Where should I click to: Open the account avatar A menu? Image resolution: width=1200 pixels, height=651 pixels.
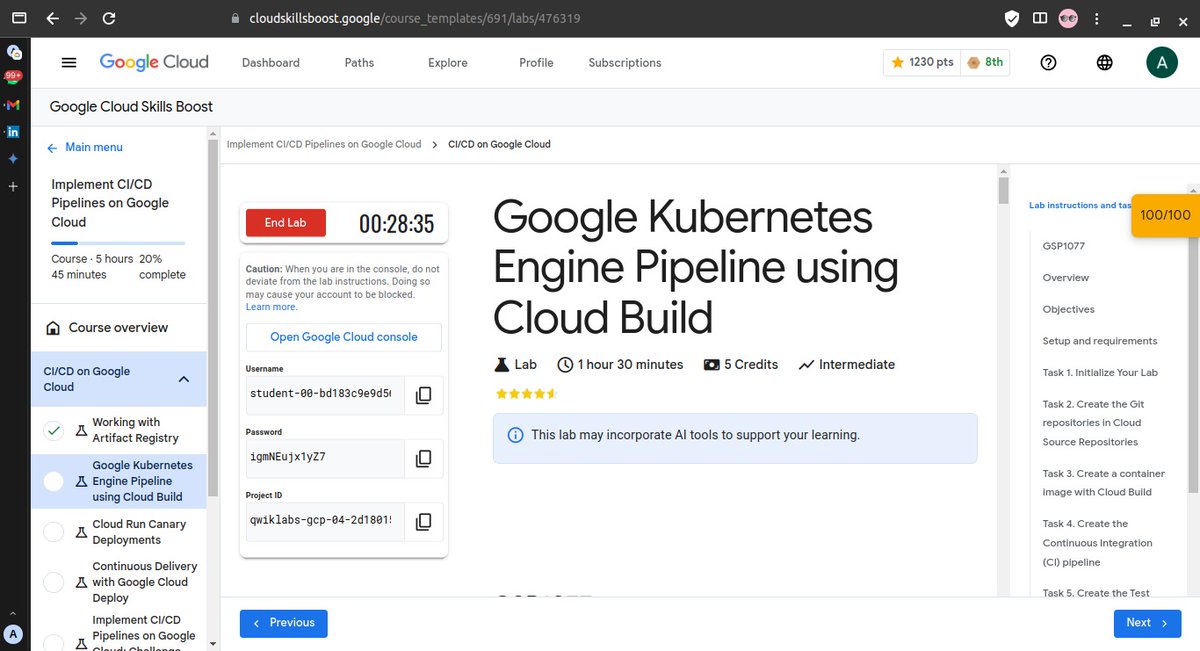pyautogui.click(x=1161, y=62)
